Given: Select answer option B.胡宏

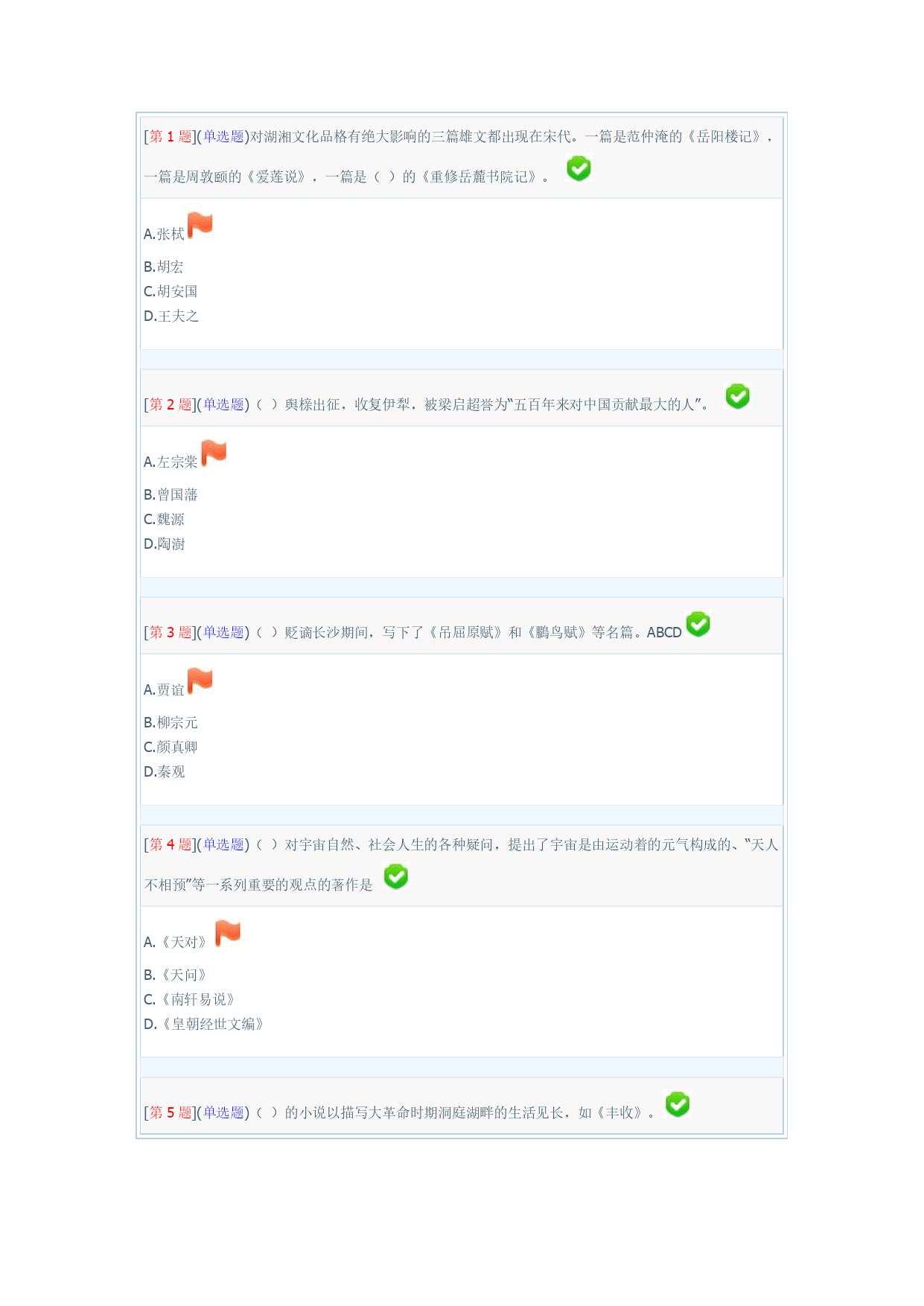Looking at the screenshot, I should pyautogui.click(x=163, y=267).
